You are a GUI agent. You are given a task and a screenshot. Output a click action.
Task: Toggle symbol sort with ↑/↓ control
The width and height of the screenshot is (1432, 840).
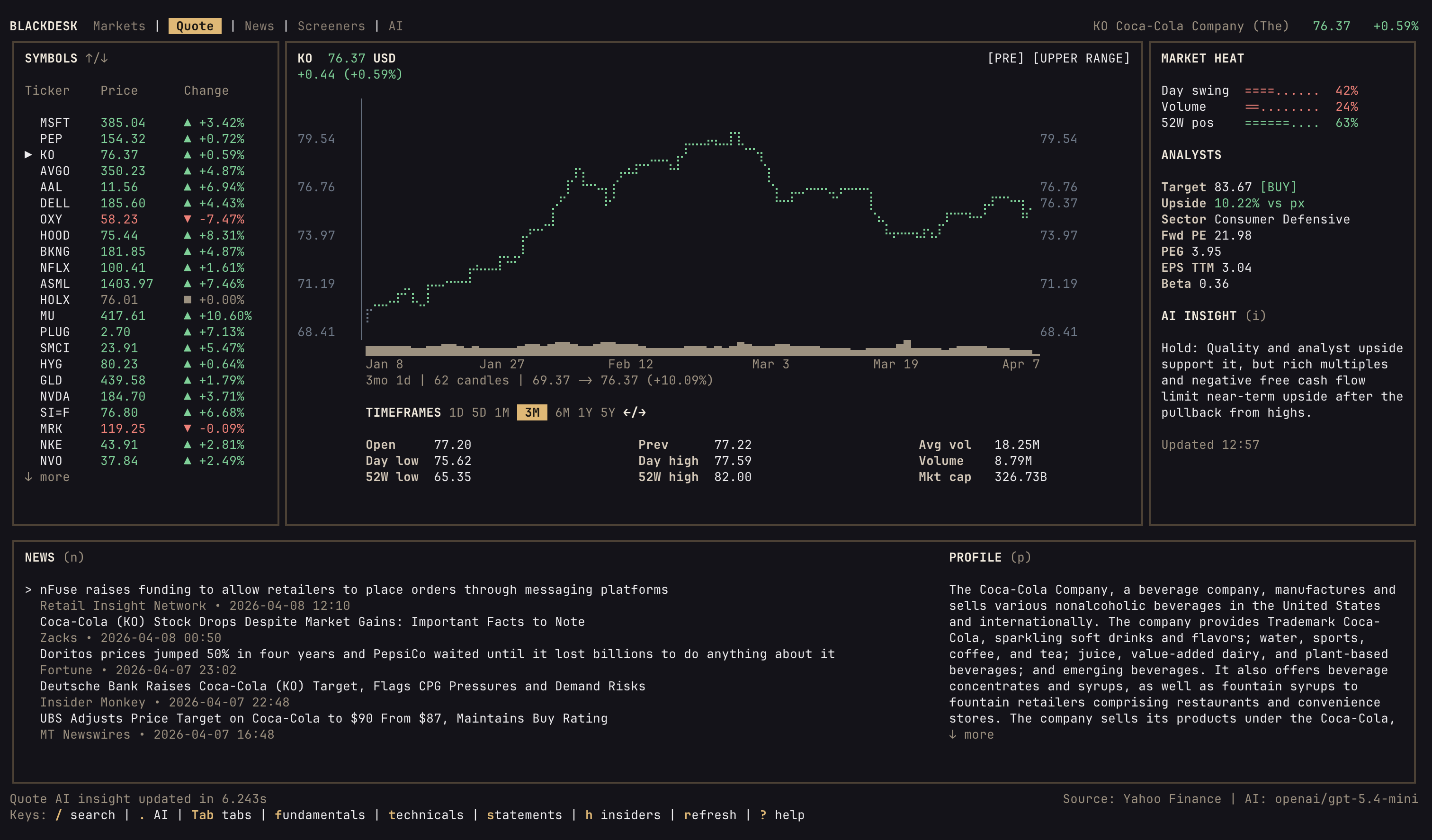96,58
